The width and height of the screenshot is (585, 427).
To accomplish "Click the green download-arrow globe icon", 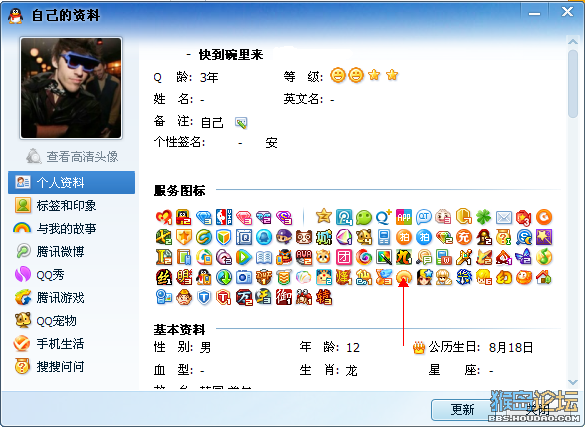I will pyautogui.click(x=224, y=277).
